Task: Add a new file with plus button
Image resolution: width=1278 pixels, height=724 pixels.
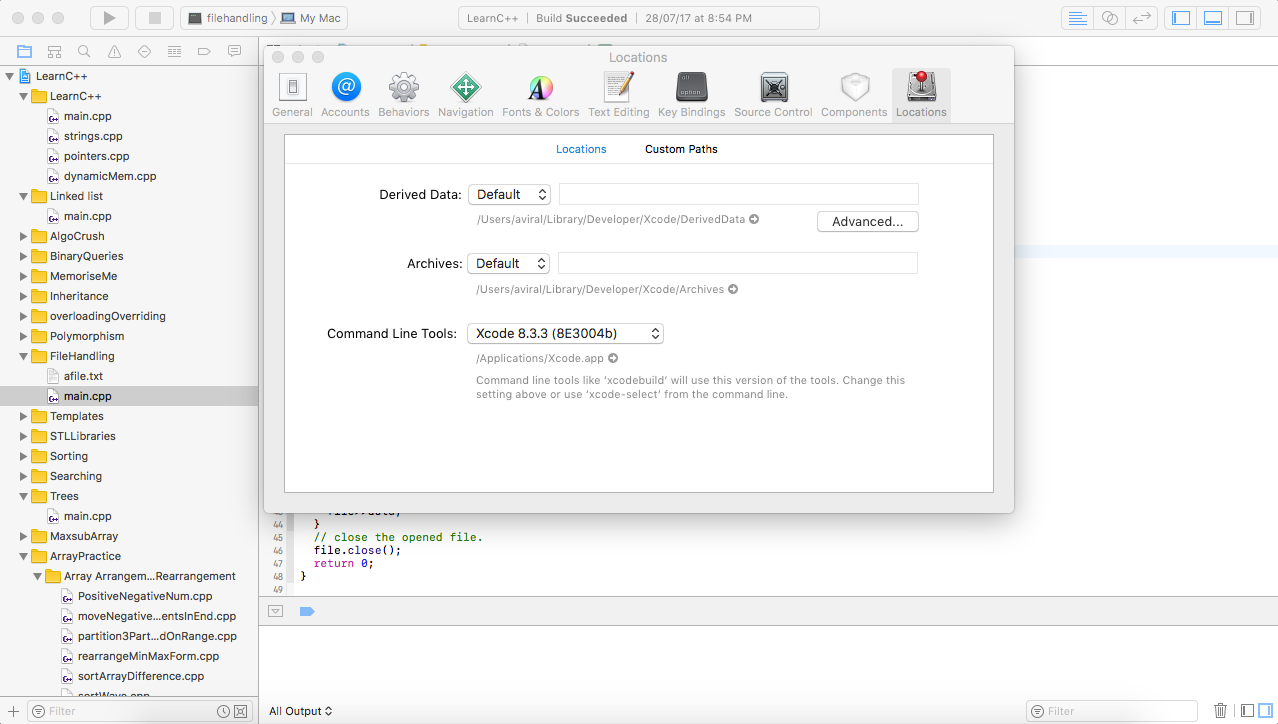Action: [13, 711]
